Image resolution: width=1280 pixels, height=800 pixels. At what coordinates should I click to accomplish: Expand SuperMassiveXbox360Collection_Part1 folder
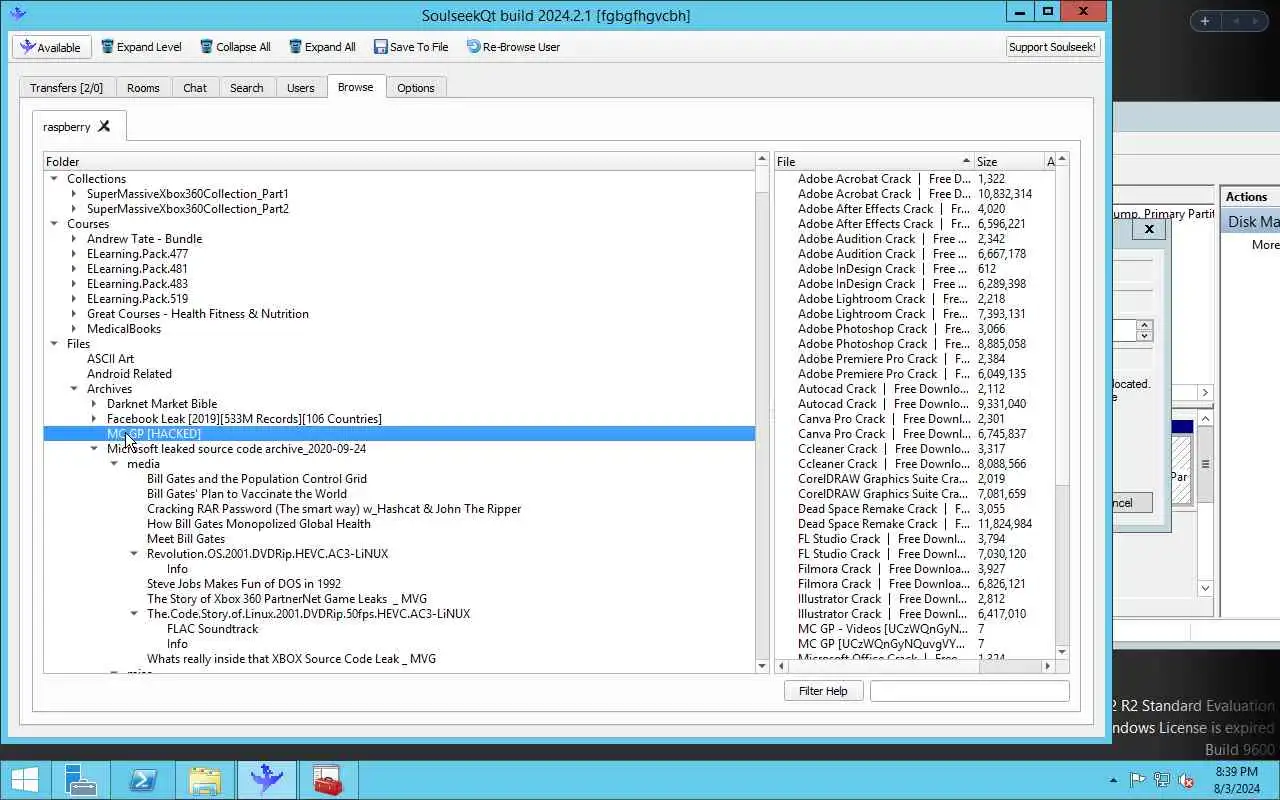74,194
